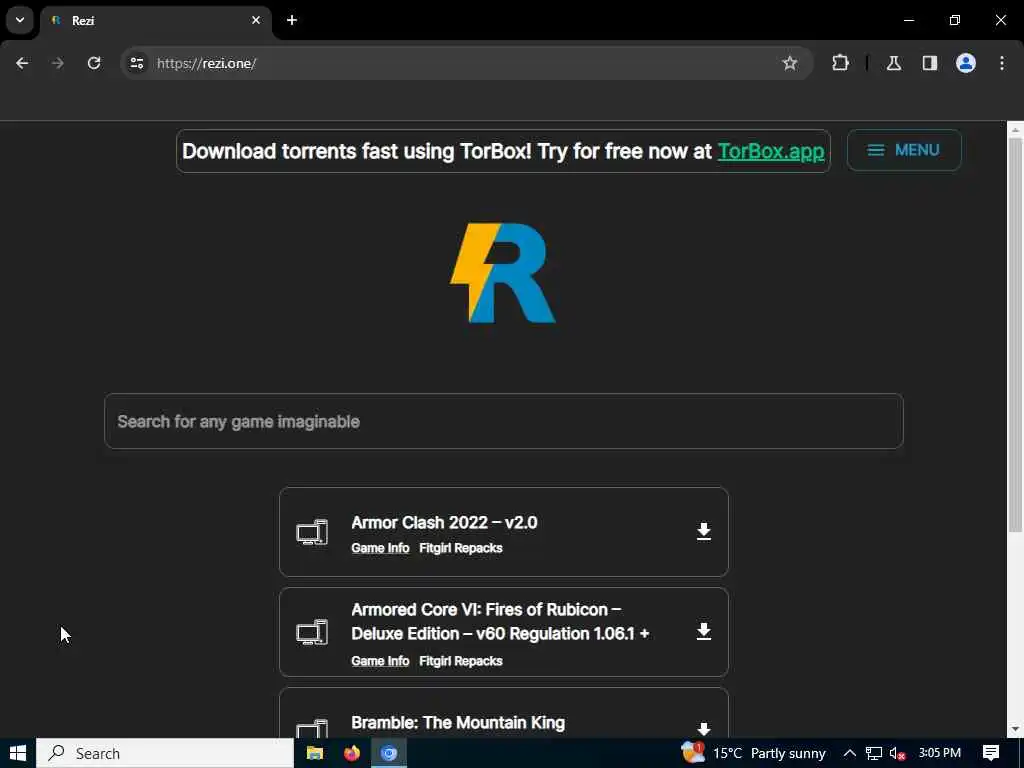Screen dimensions: 1024x768
Task: Open the profile avatar menu
Action: pos(966,63)
